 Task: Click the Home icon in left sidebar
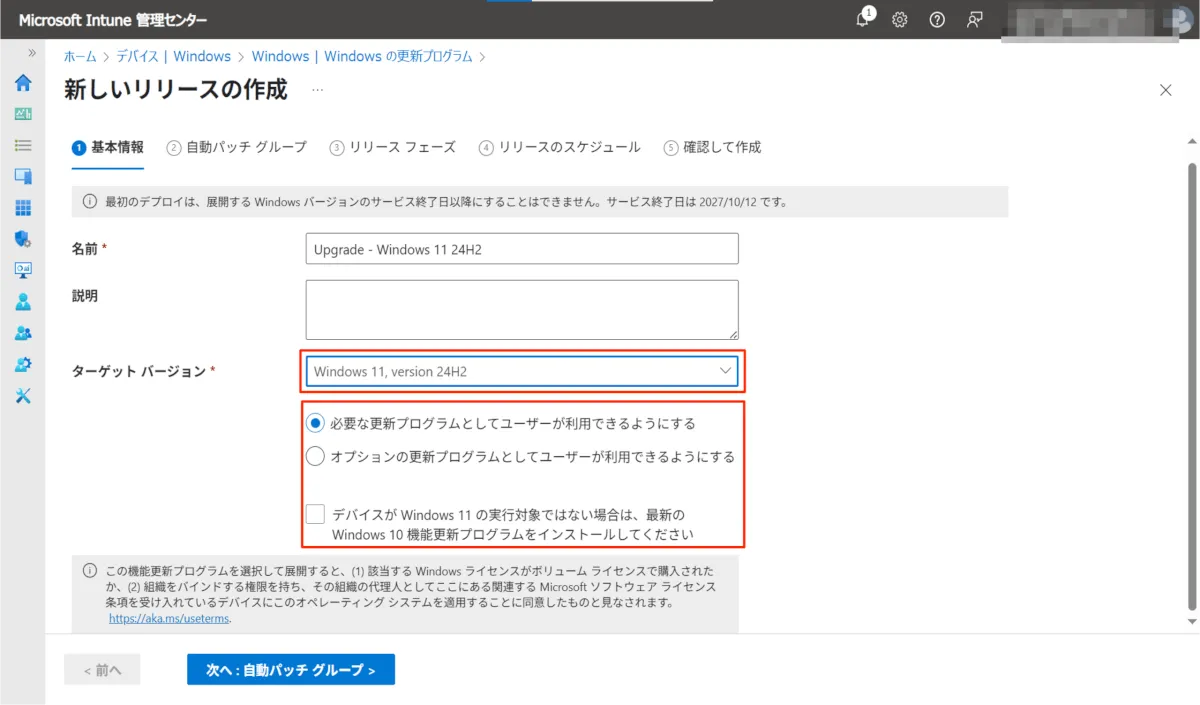[23, 83]
